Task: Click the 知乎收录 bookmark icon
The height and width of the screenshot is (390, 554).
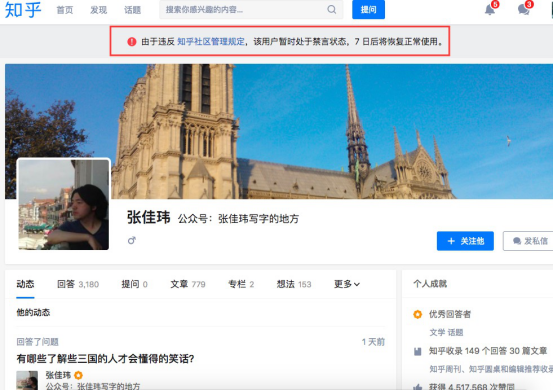Action: [418, 351]
